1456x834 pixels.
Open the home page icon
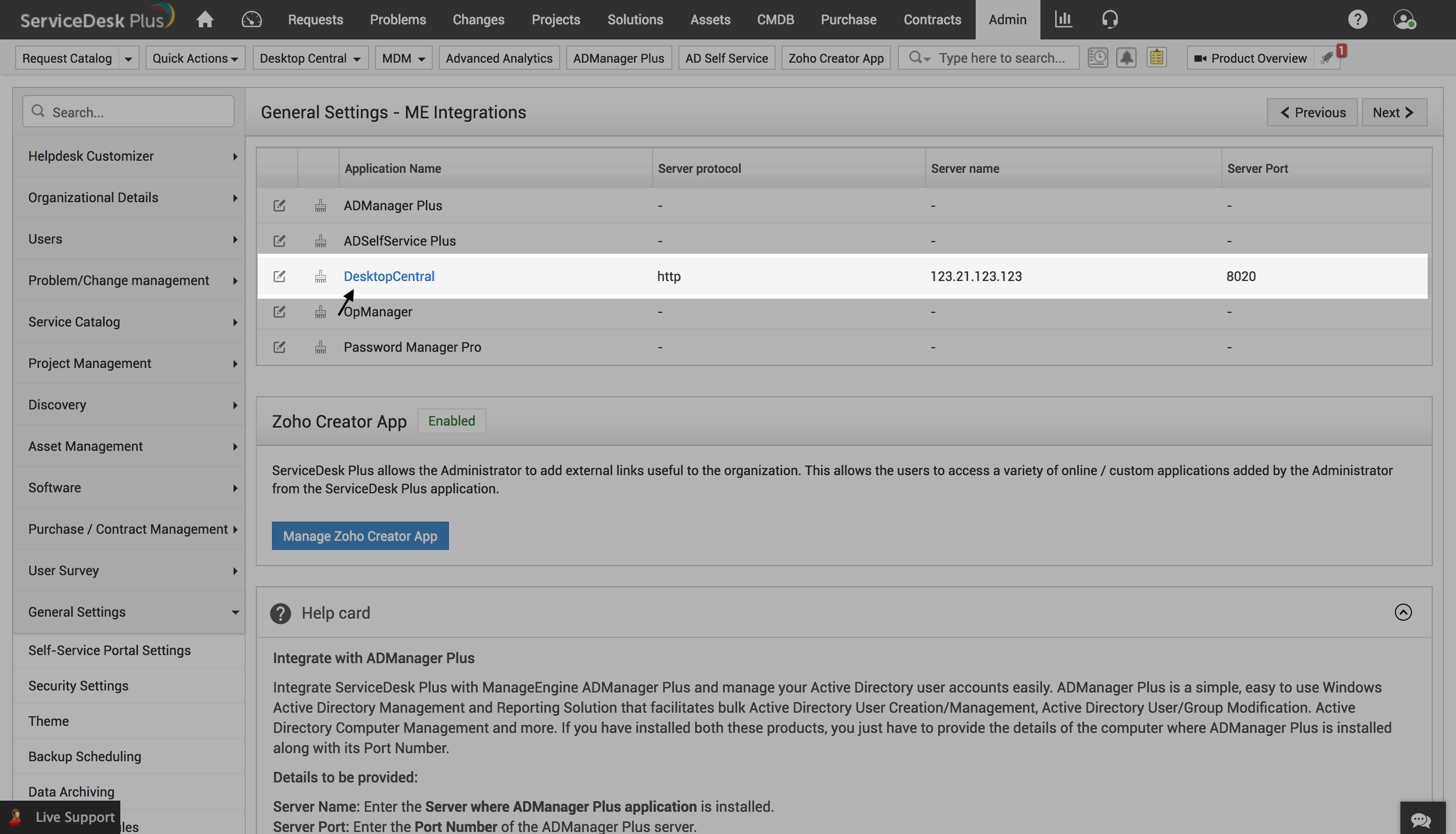[x=204, y=19]
